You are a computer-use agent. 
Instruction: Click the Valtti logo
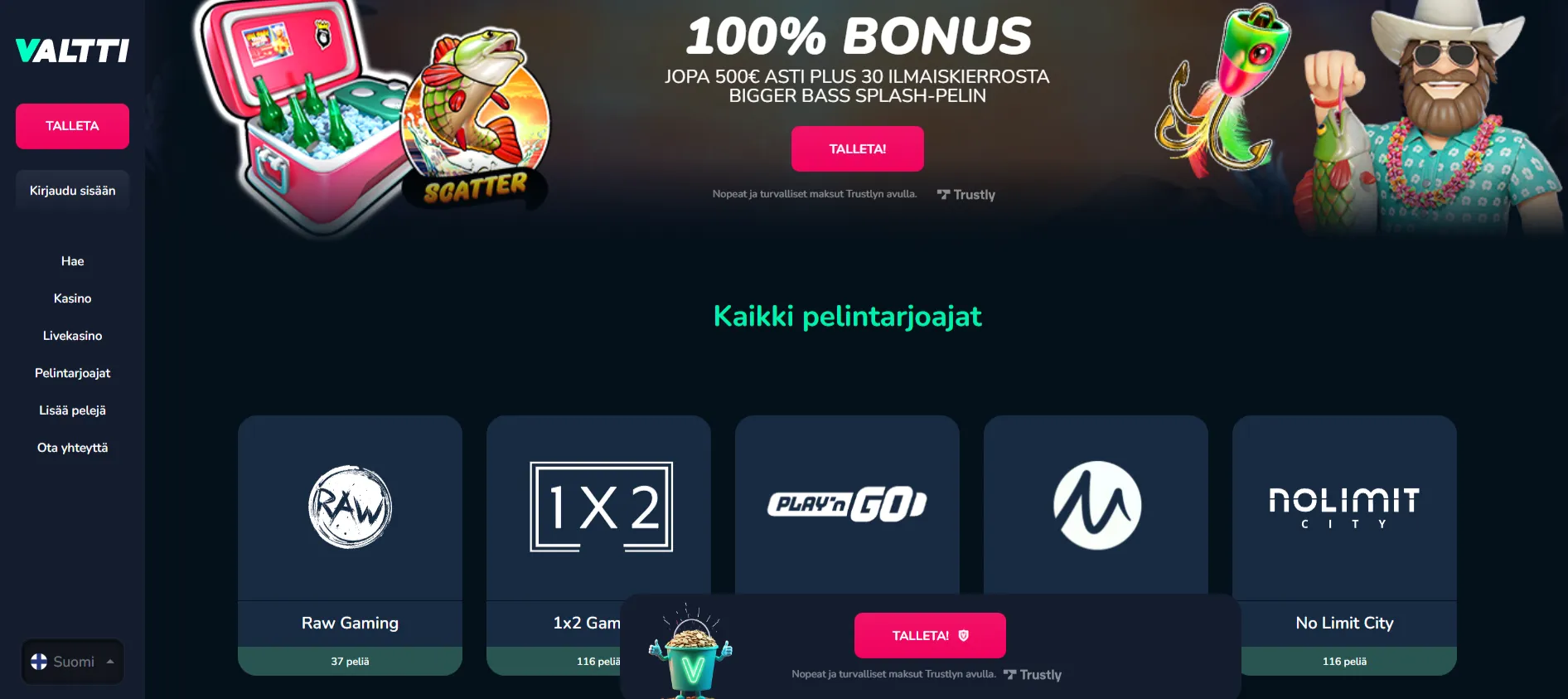tap(72, 51)
